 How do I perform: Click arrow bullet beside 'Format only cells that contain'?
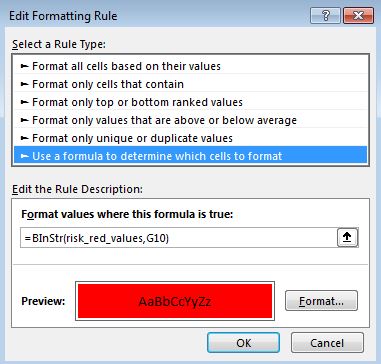point(24,85)
